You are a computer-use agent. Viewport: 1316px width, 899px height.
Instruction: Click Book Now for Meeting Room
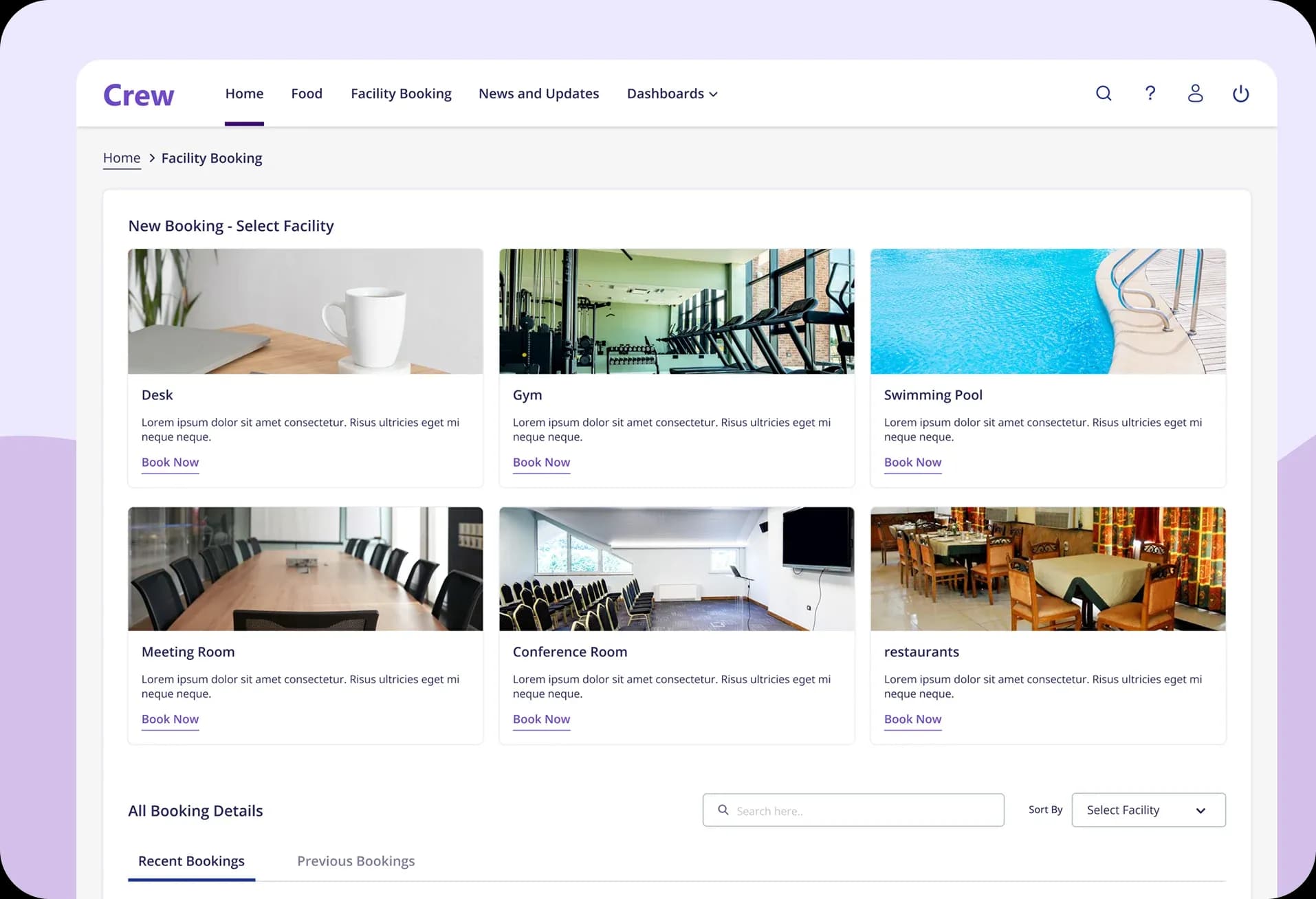click(170, 720)
